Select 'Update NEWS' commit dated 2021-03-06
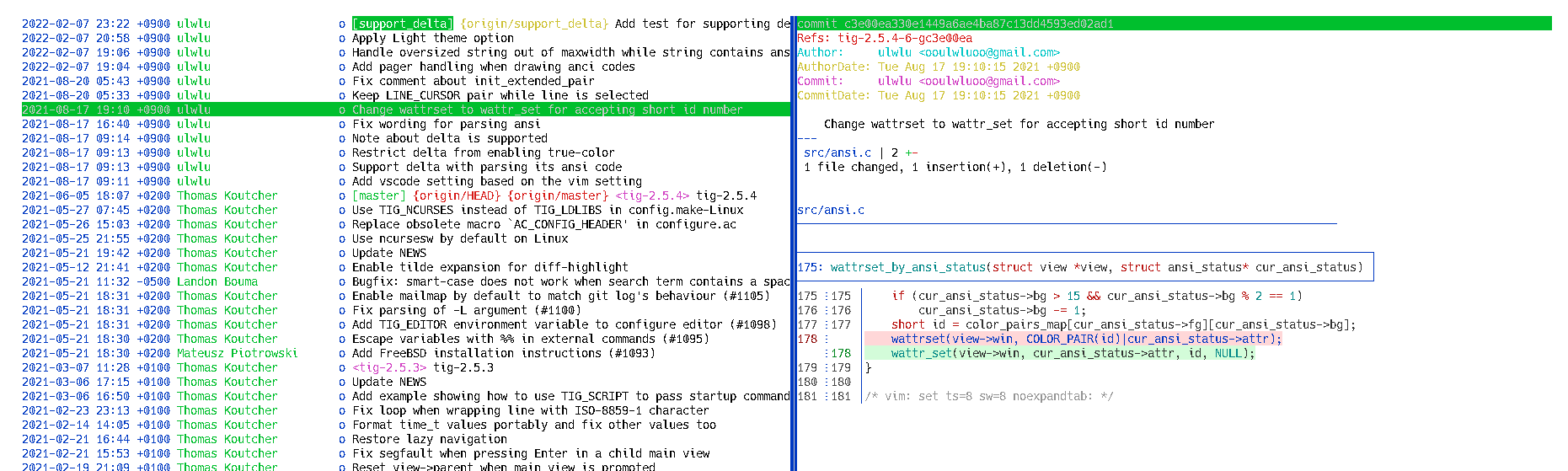This screenshot has height=471, width=1568. [x=405, y=382]
